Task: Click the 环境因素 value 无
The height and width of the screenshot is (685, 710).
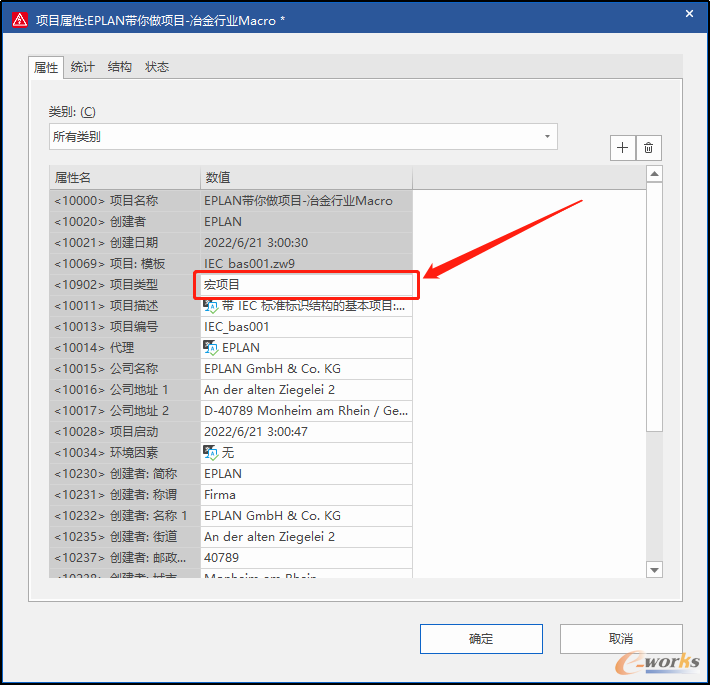Action: point(307,453)
